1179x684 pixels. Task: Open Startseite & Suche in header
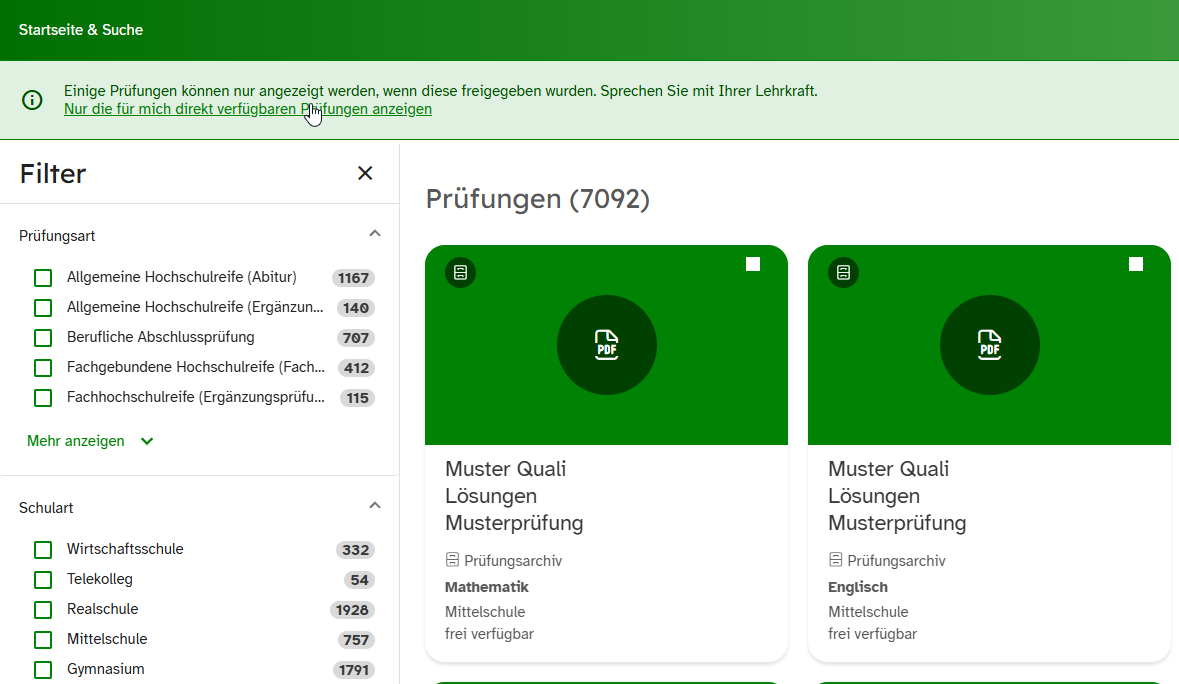(x=81, y=30)
